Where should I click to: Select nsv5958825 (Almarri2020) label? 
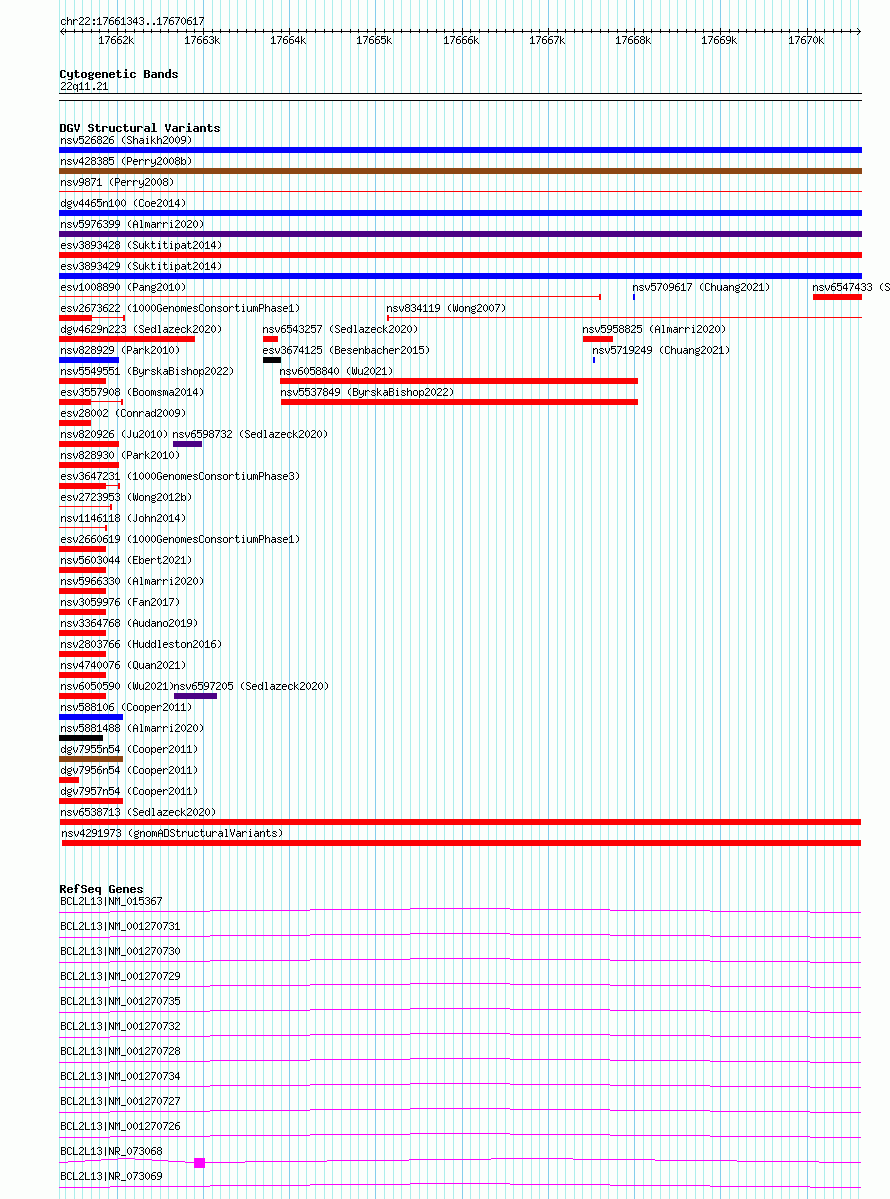[655, 330]
